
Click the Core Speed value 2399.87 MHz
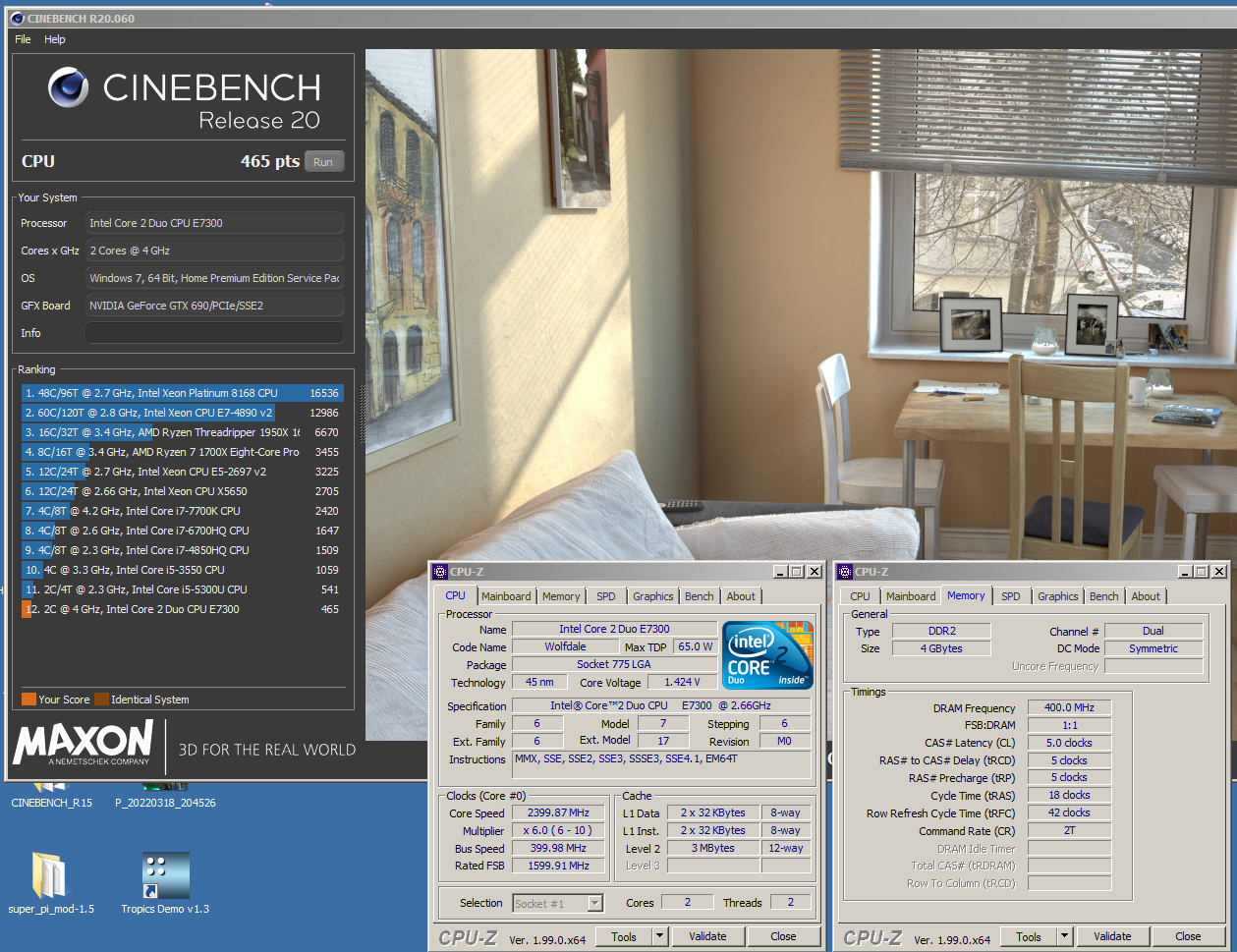[x=559, y=813]
